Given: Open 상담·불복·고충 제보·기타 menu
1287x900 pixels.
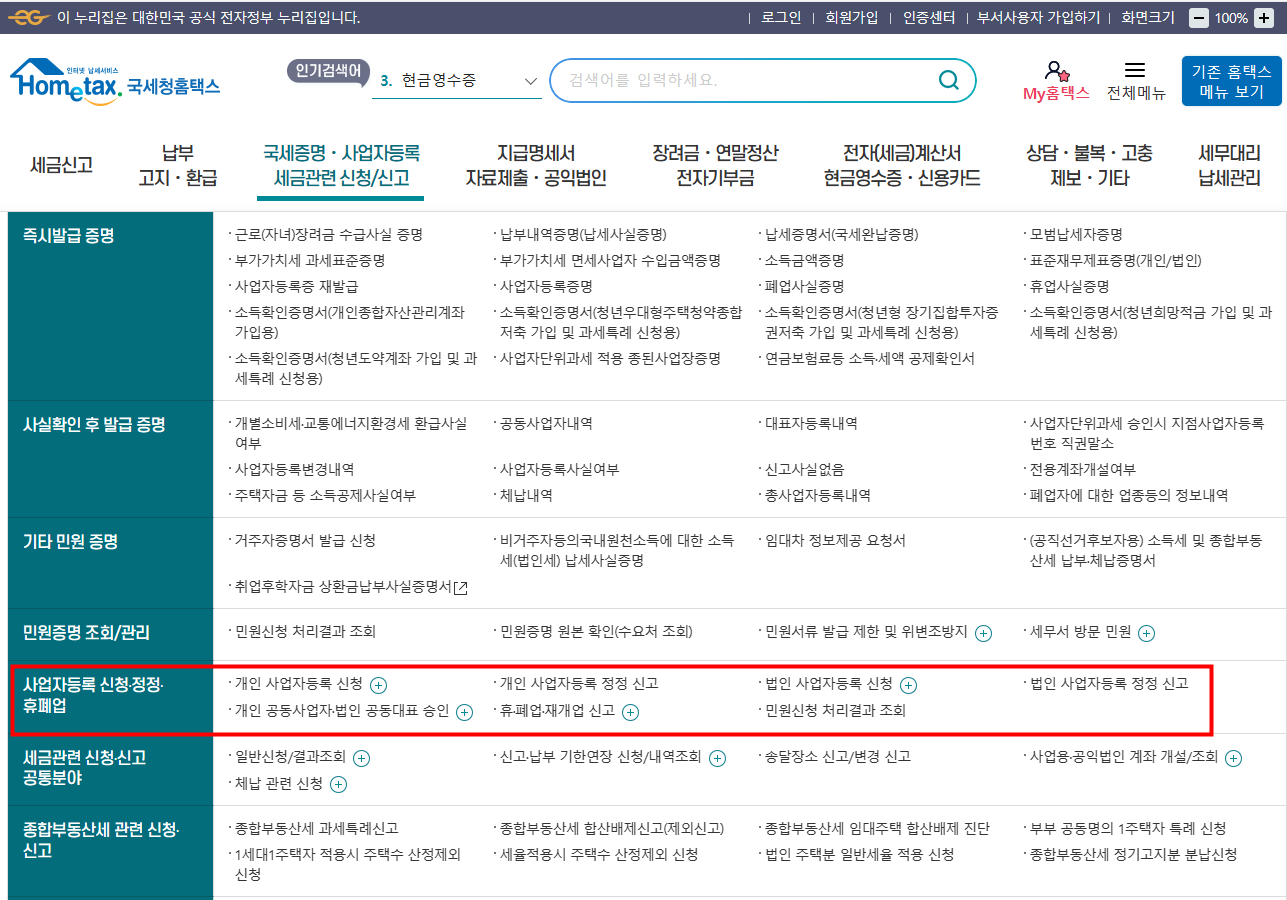Looking at the screenshot, I should coord(1090,166).
